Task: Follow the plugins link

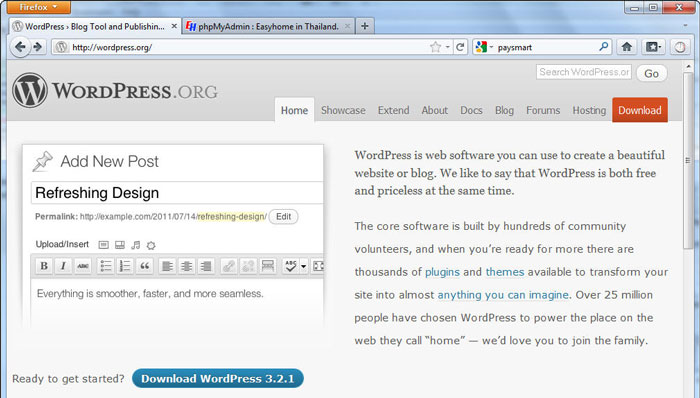Action: pyautogui.click(x=442, y=272)
